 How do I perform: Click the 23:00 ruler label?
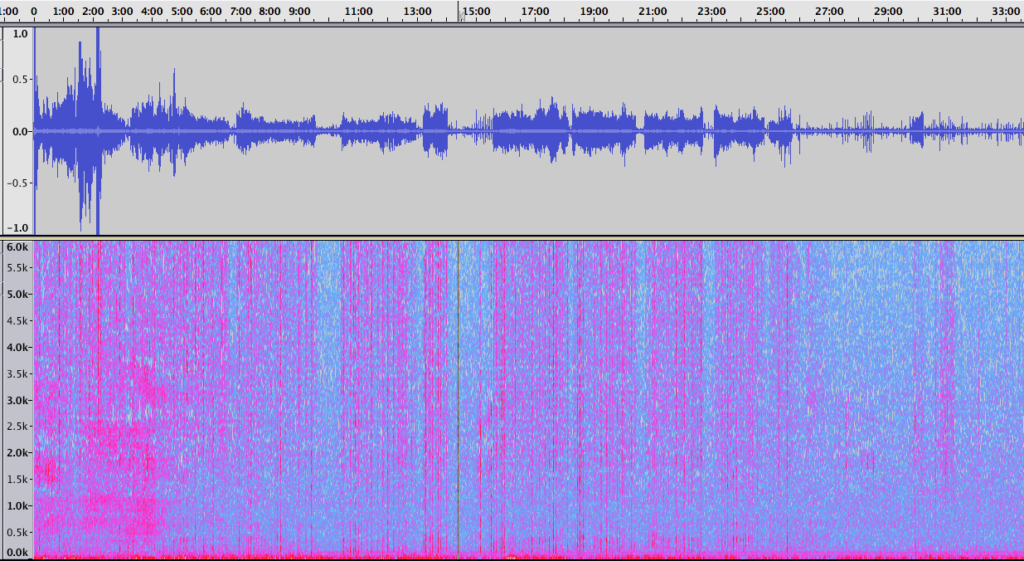click(x=711, y=11)
